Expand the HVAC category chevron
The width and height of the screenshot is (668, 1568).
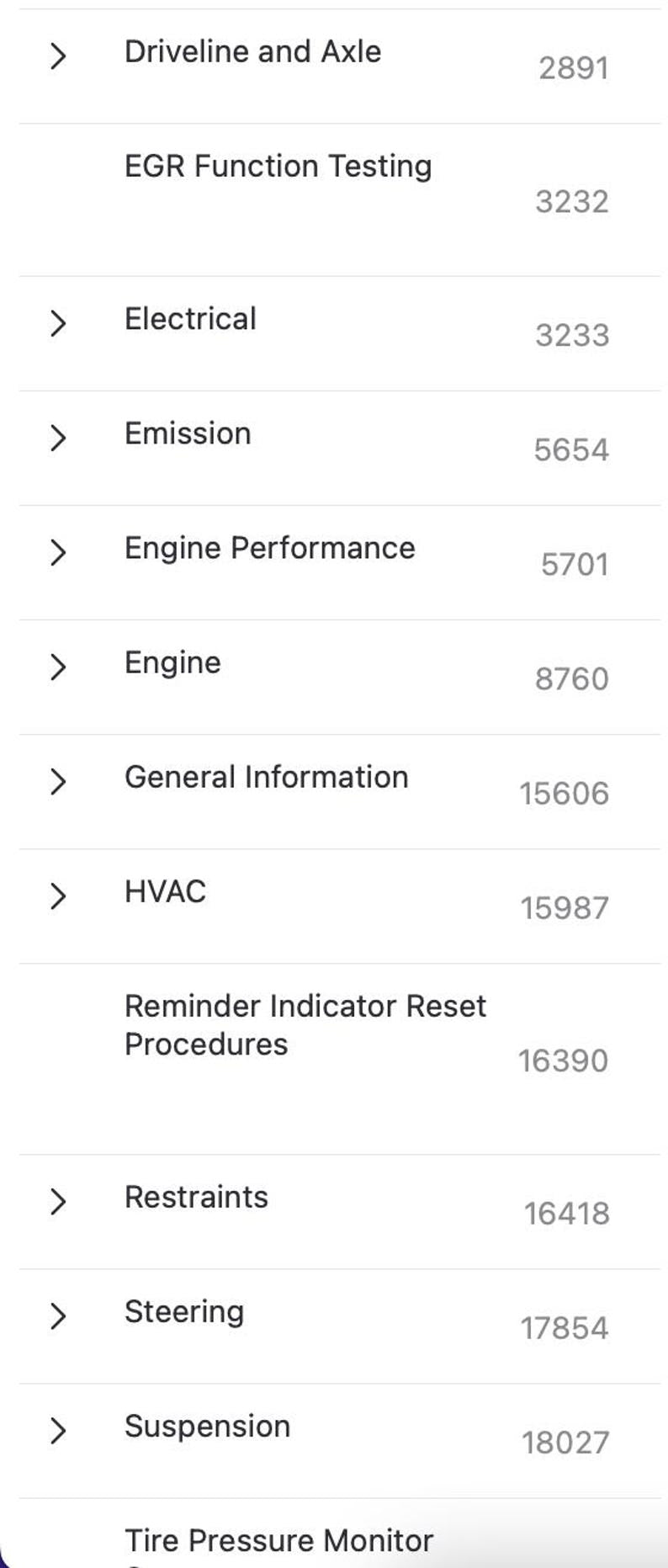pos(57,896)
